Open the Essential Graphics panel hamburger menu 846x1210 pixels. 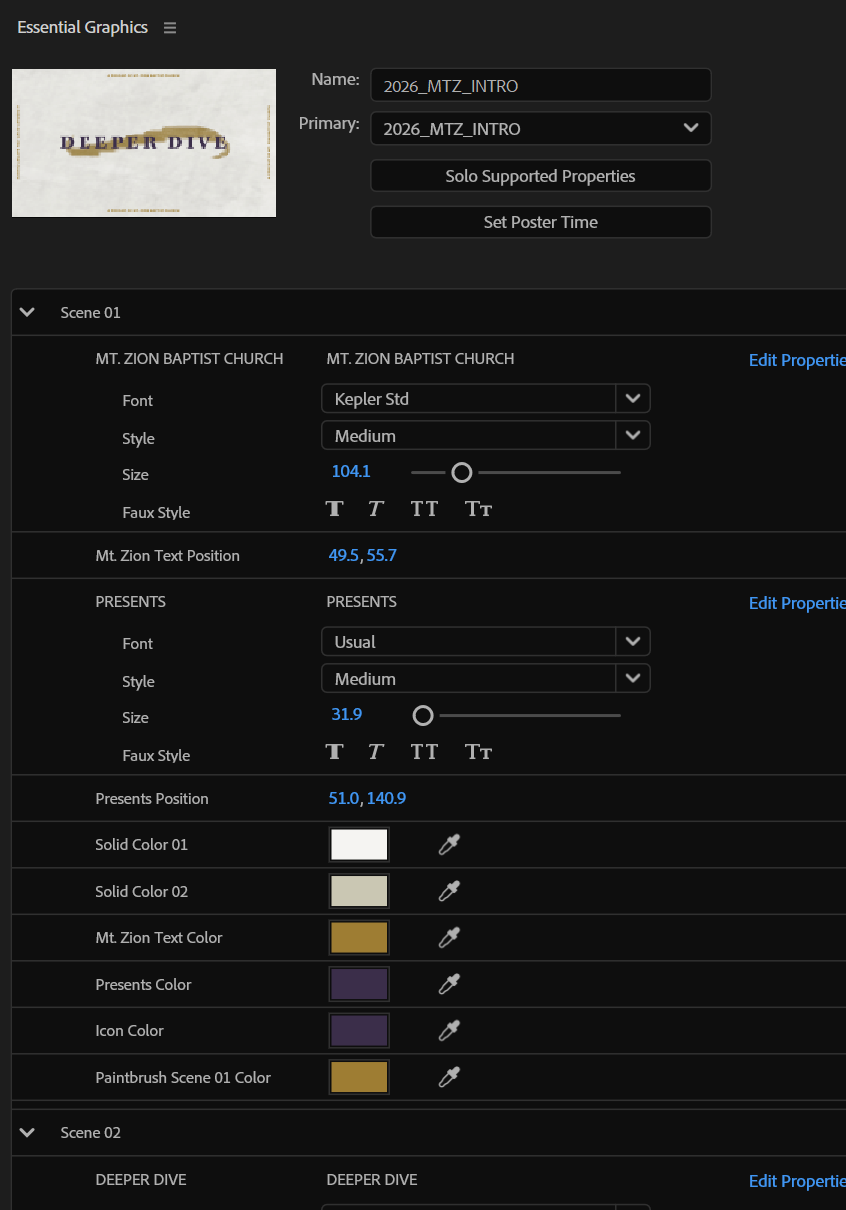170,28
